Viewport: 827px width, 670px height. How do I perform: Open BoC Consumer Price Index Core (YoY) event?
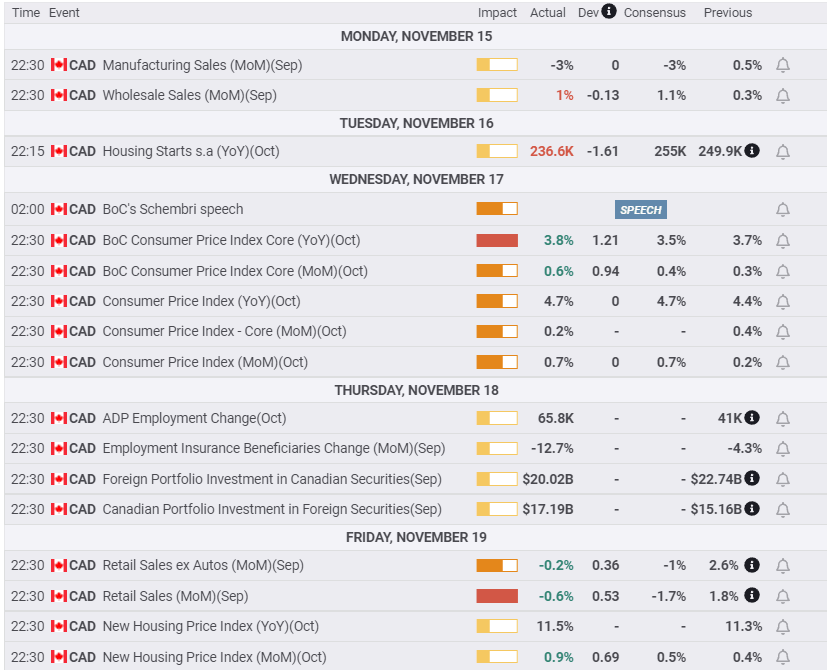[x=231, y=241]
